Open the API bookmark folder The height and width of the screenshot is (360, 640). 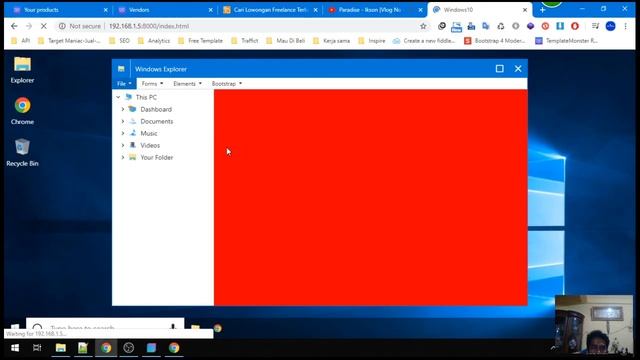click(x=20, y=40)
